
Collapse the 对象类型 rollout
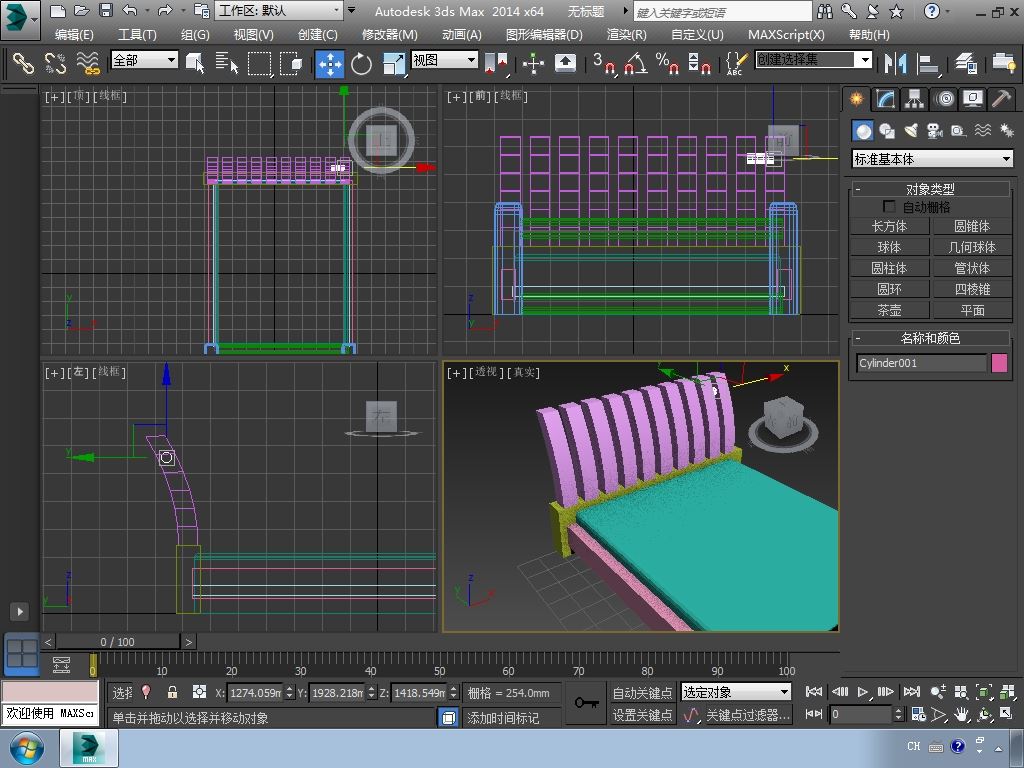click(930, 189)
